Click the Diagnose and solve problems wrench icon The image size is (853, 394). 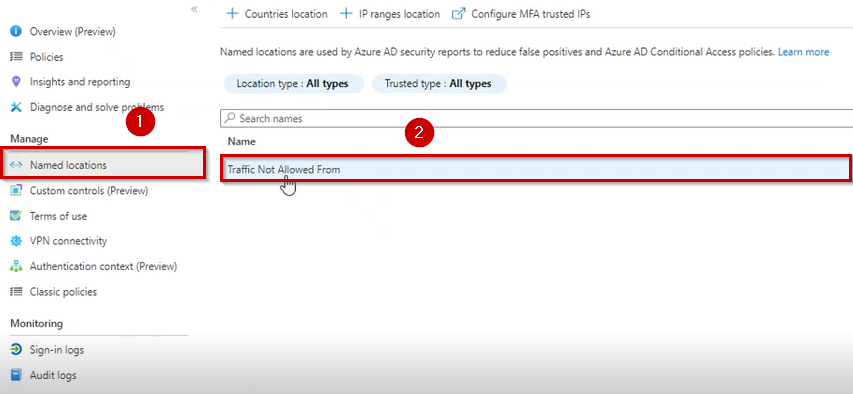click(x=16, y=107)
